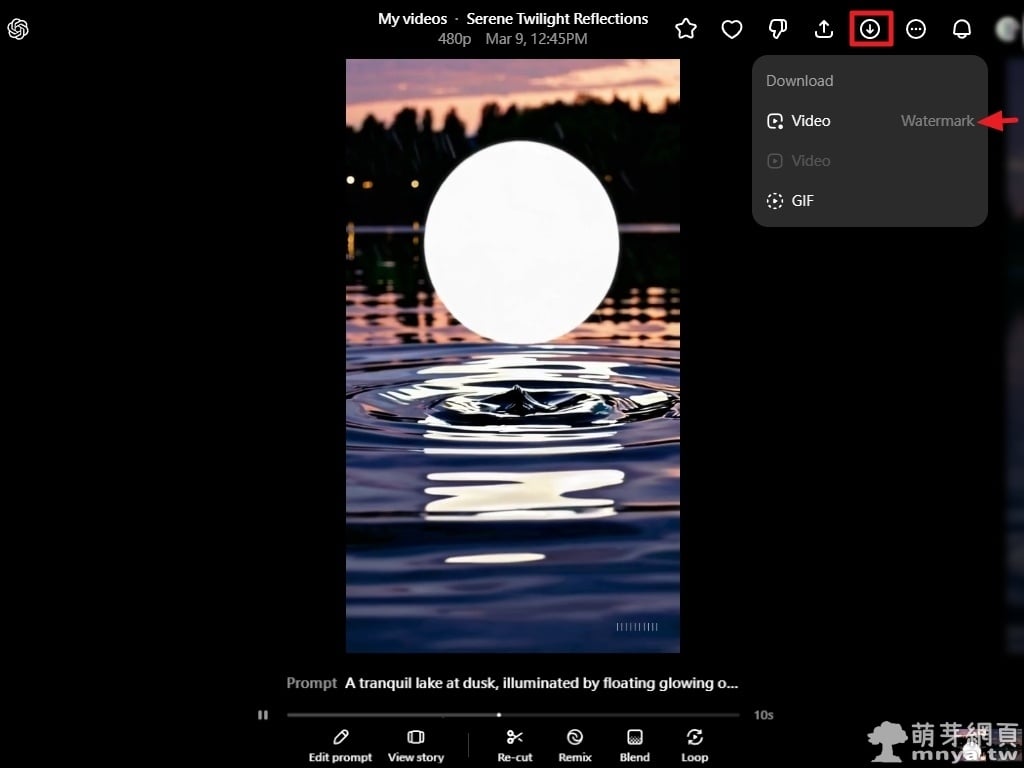
Task: Open View story panel
Action: point(416,745)
